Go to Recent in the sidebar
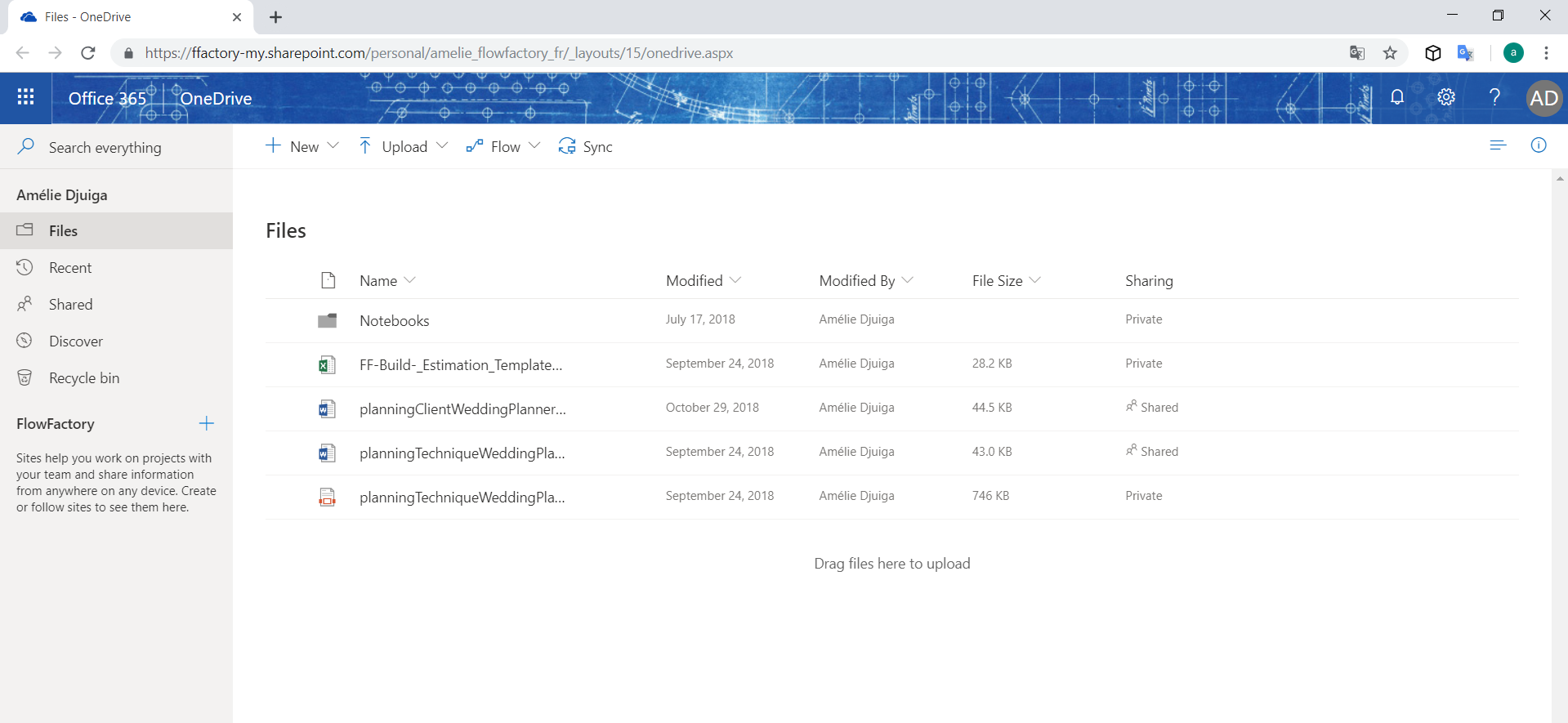1568x723 pixels. (70, 268)
